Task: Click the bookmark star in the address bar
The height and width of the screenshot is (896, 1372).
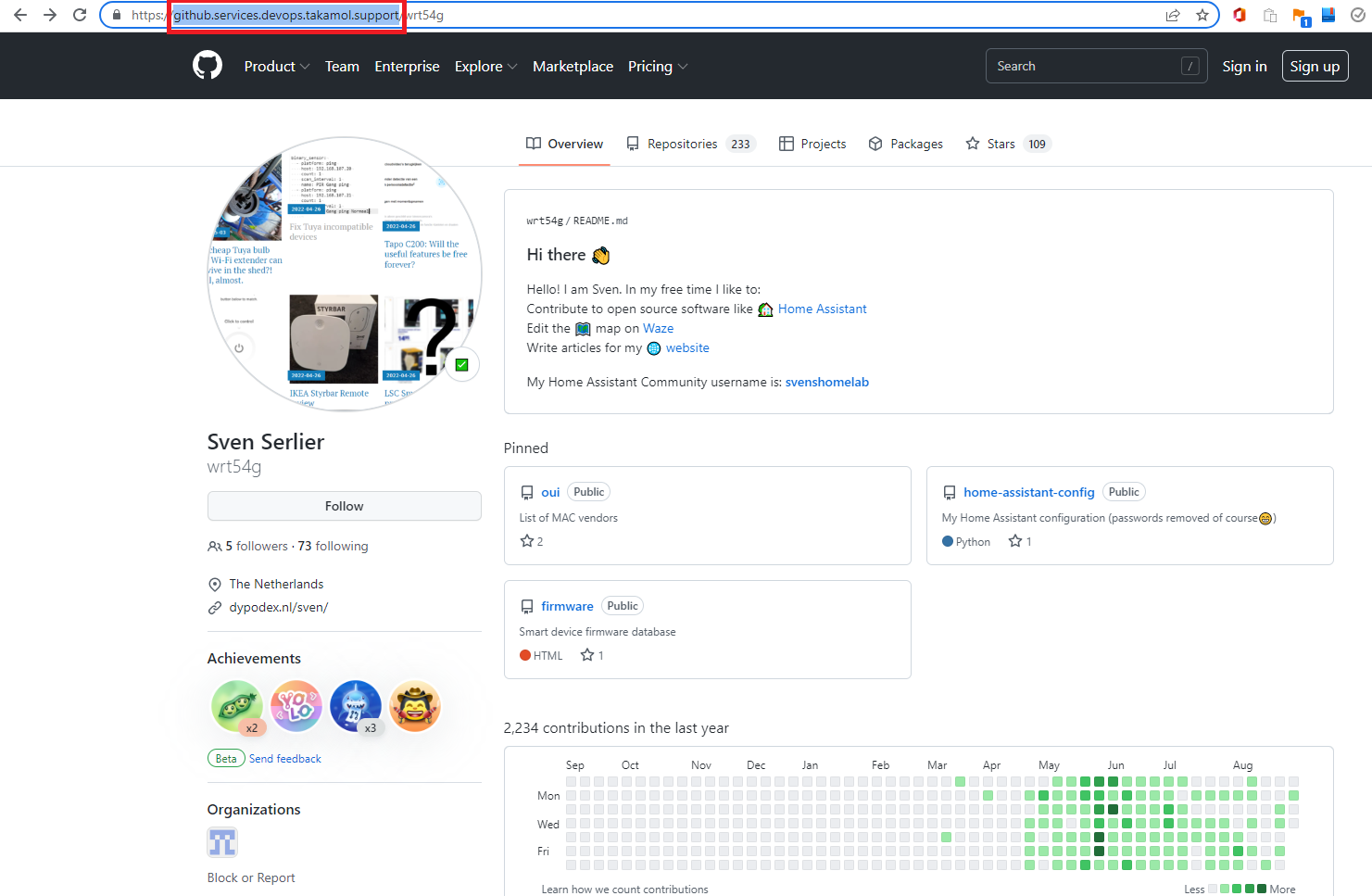Action: [1203, 15]
